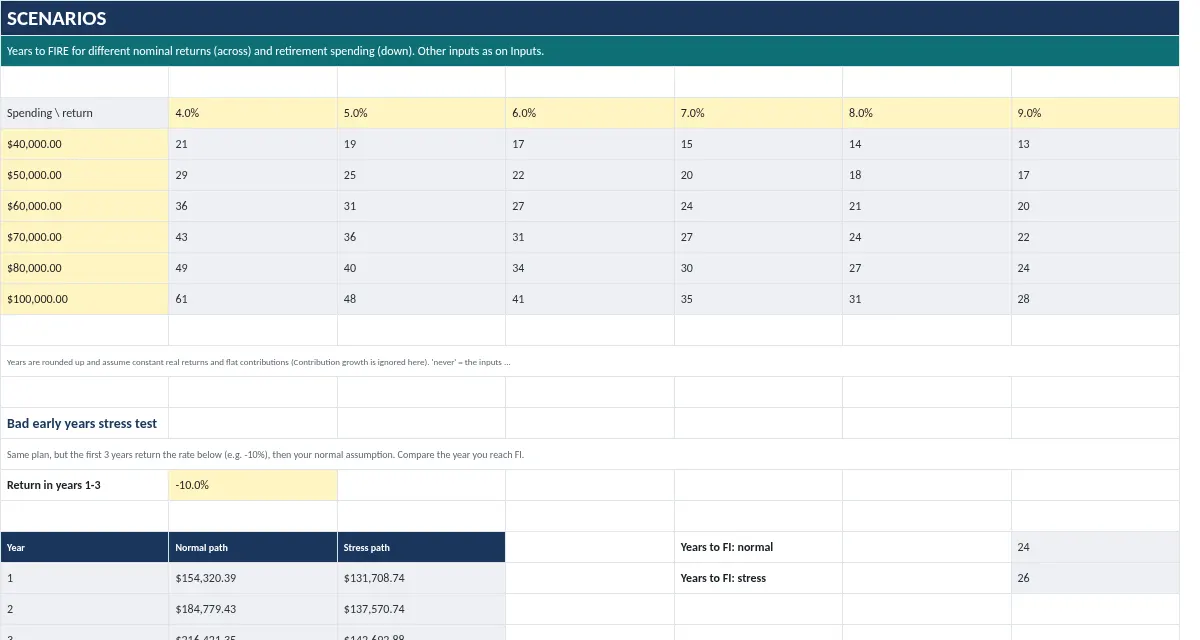This screenshot has height=640, width=1200.
Task: Select the $137,570.74 stress path cell
Action: coord(422,609)
